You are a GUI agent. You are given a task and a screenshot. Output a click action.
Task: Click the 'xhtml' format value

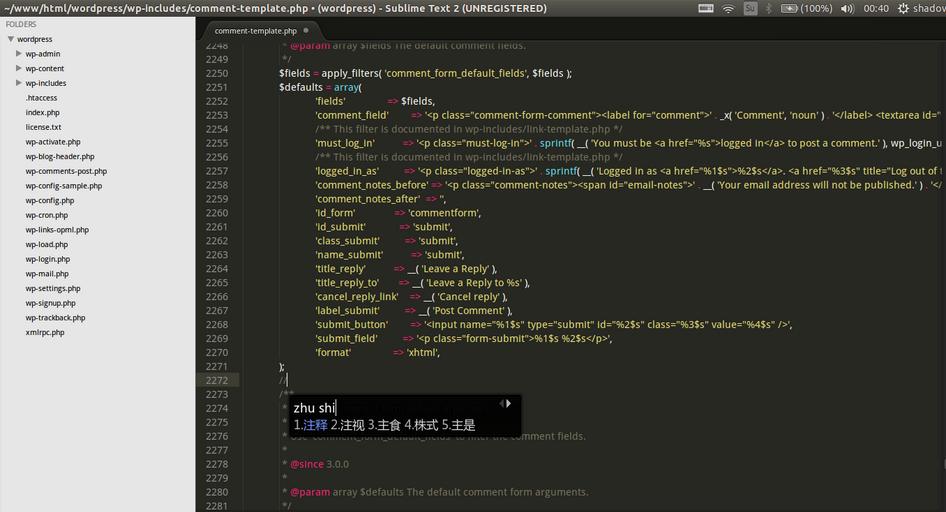(422, 353)
